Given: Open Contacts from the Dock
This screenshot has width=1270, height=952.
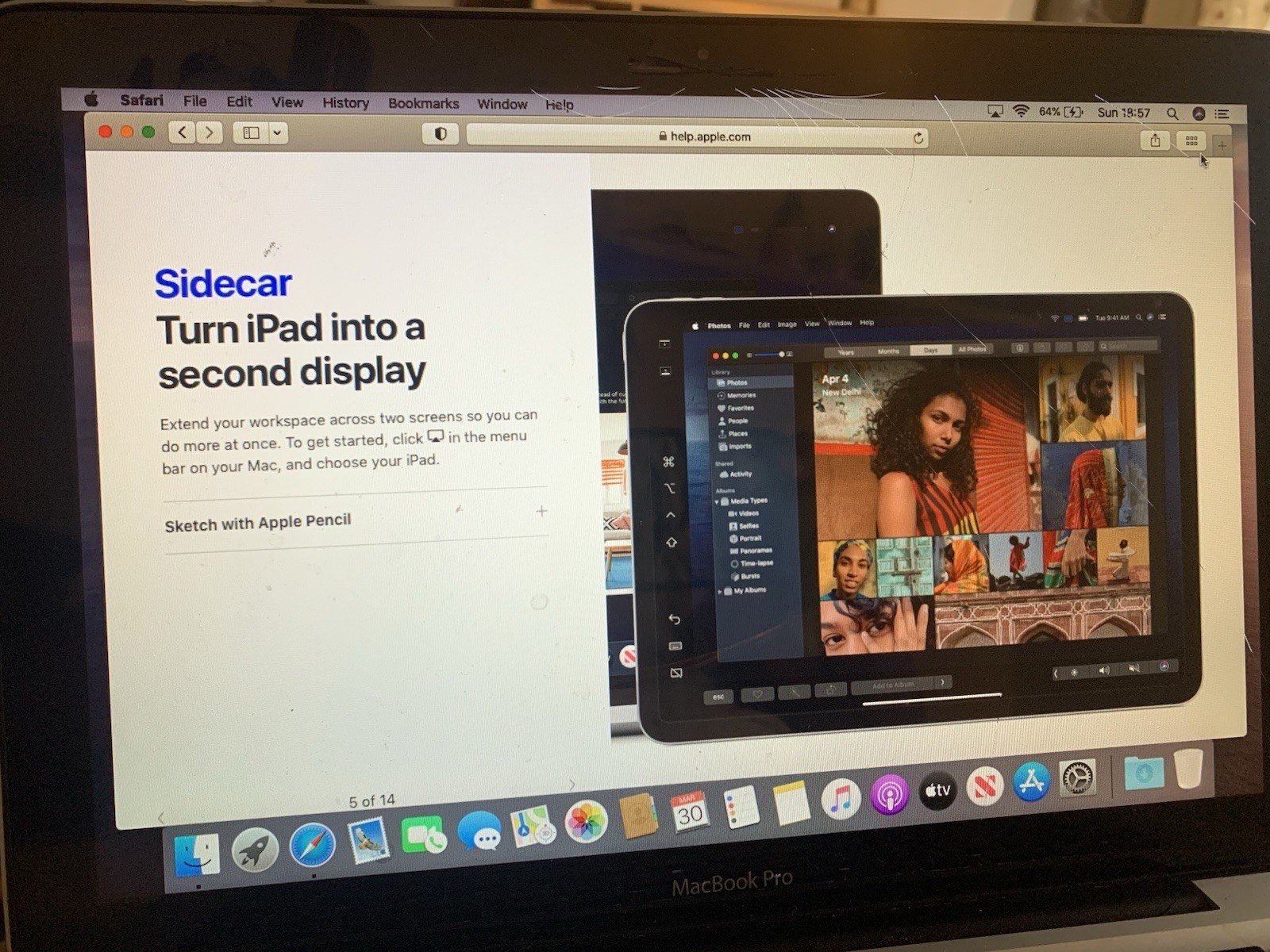Looking at the screenshot, I should 639,816.
